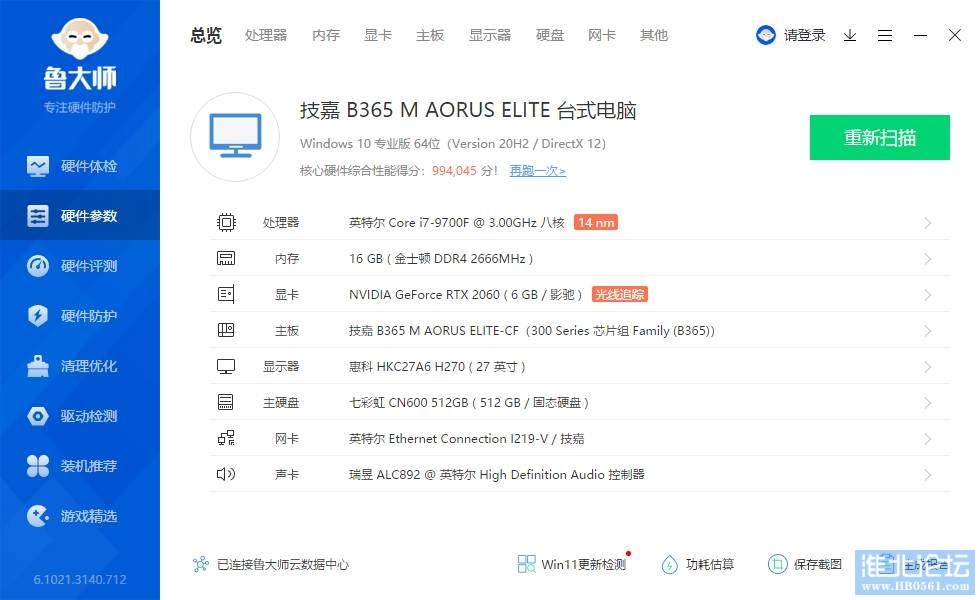980x600 pixels.
Task: Click 瑞昱 ALC892 audio text
Action: [x=497, y=474]
